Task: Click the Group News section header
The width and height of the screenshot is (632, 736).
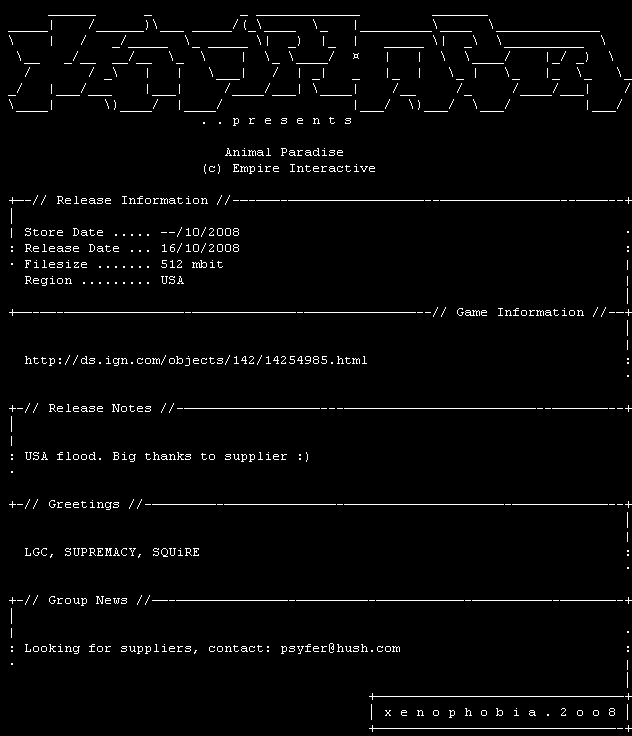Action: point(88,600)
